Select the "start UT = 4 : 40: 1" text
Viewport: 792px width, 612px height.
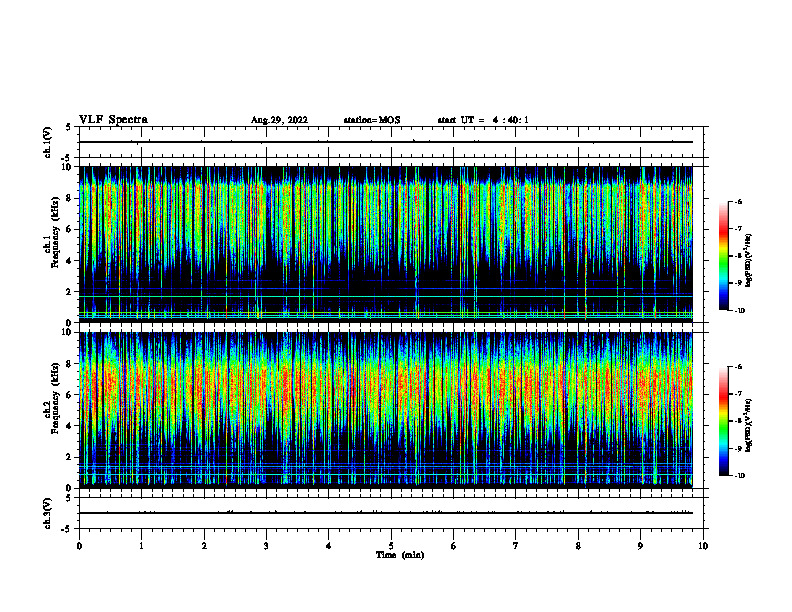pos(483,120)
